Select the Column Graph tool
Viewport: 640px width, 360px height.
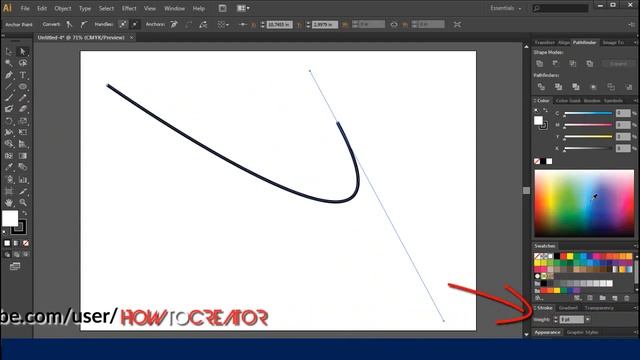pyautogui.click(x=23, y=180)
